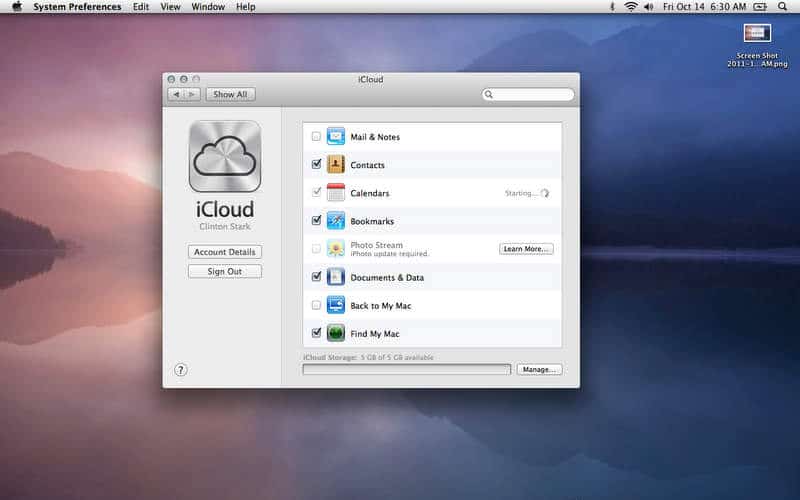This screenshot has height=500, width=800.
Task: Click the iCloud storage bar
Action: [x=407, y=369]
